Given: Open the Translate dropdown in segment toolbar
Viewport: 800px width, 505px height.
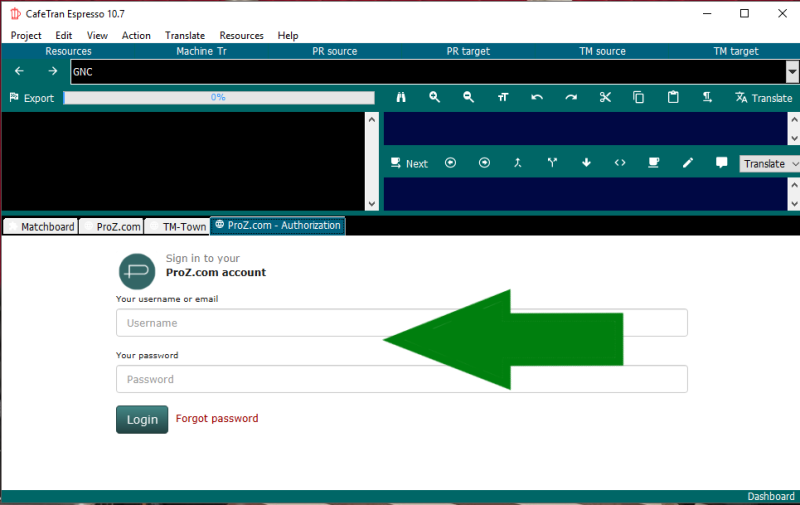Looking at the screenshot, I should click(769, 164).
